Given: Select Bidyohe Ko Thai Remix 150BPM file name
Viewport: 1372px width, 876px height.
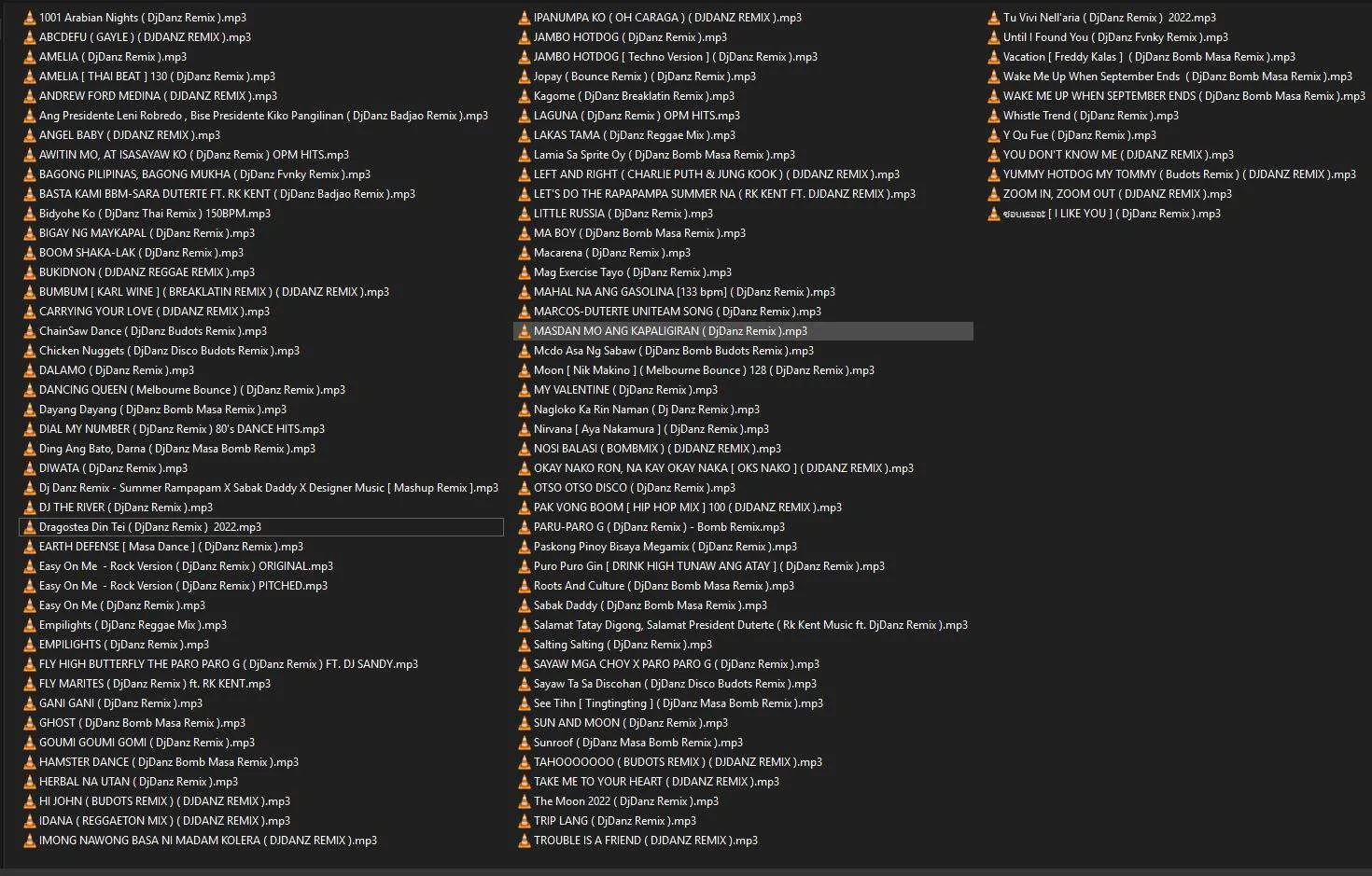Looking at the screenshot, I should [x=155, y=214].
